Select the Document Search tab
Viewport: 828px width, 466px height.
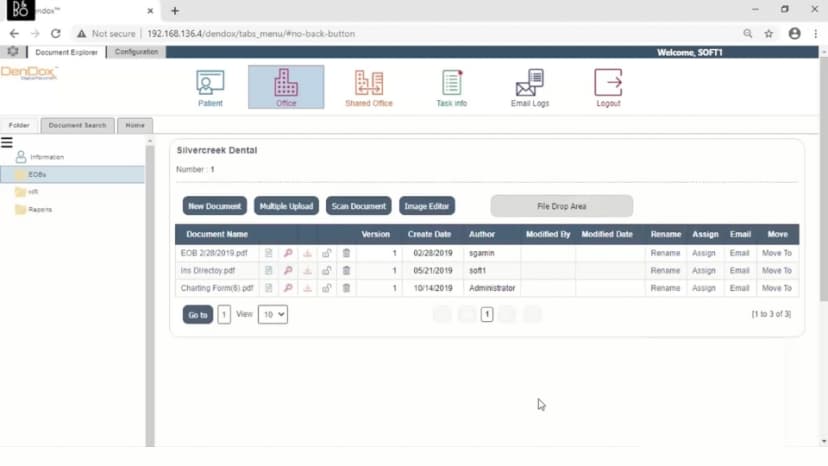78,125
